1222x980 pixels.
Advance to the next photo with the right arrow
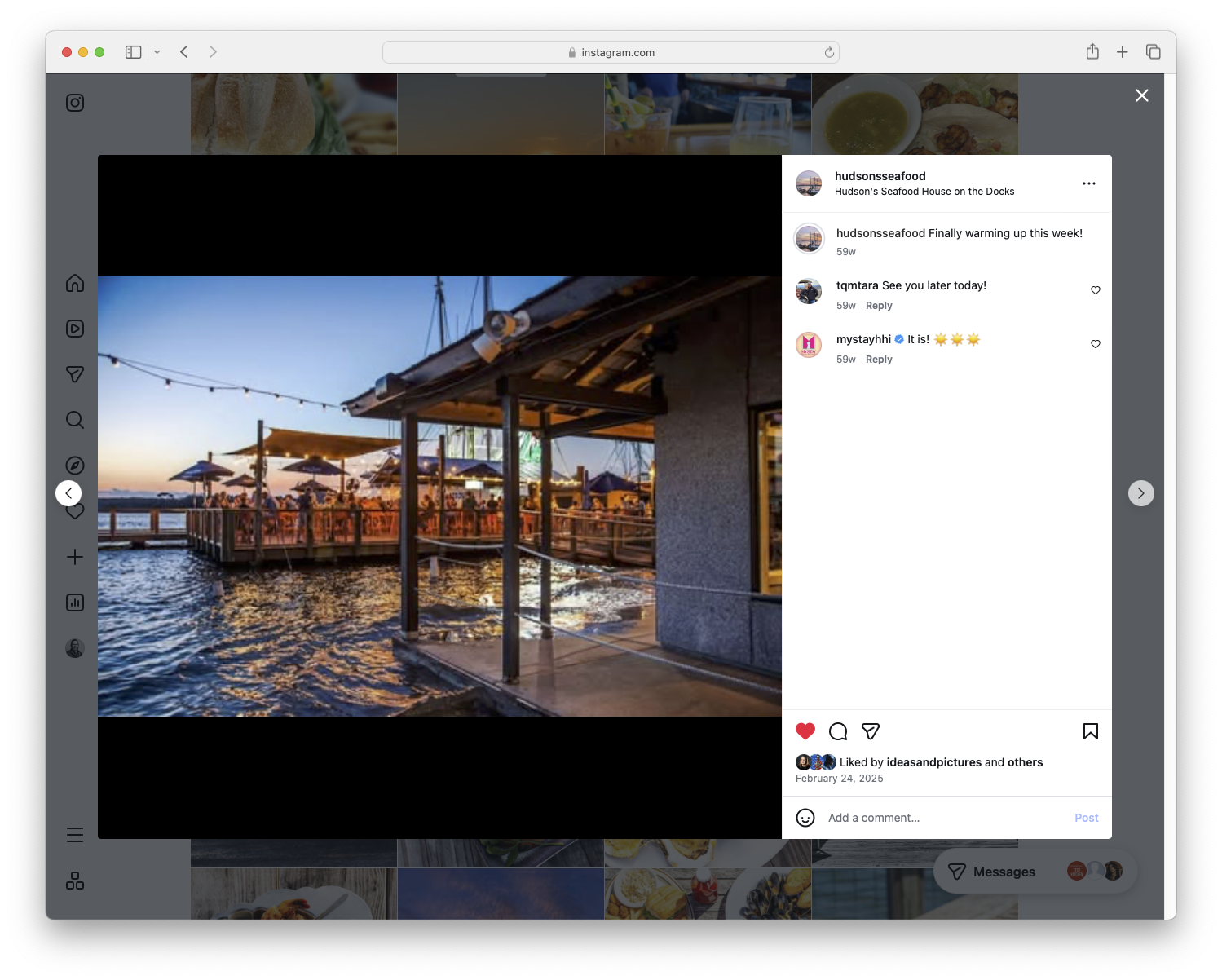click(1140, 492)
